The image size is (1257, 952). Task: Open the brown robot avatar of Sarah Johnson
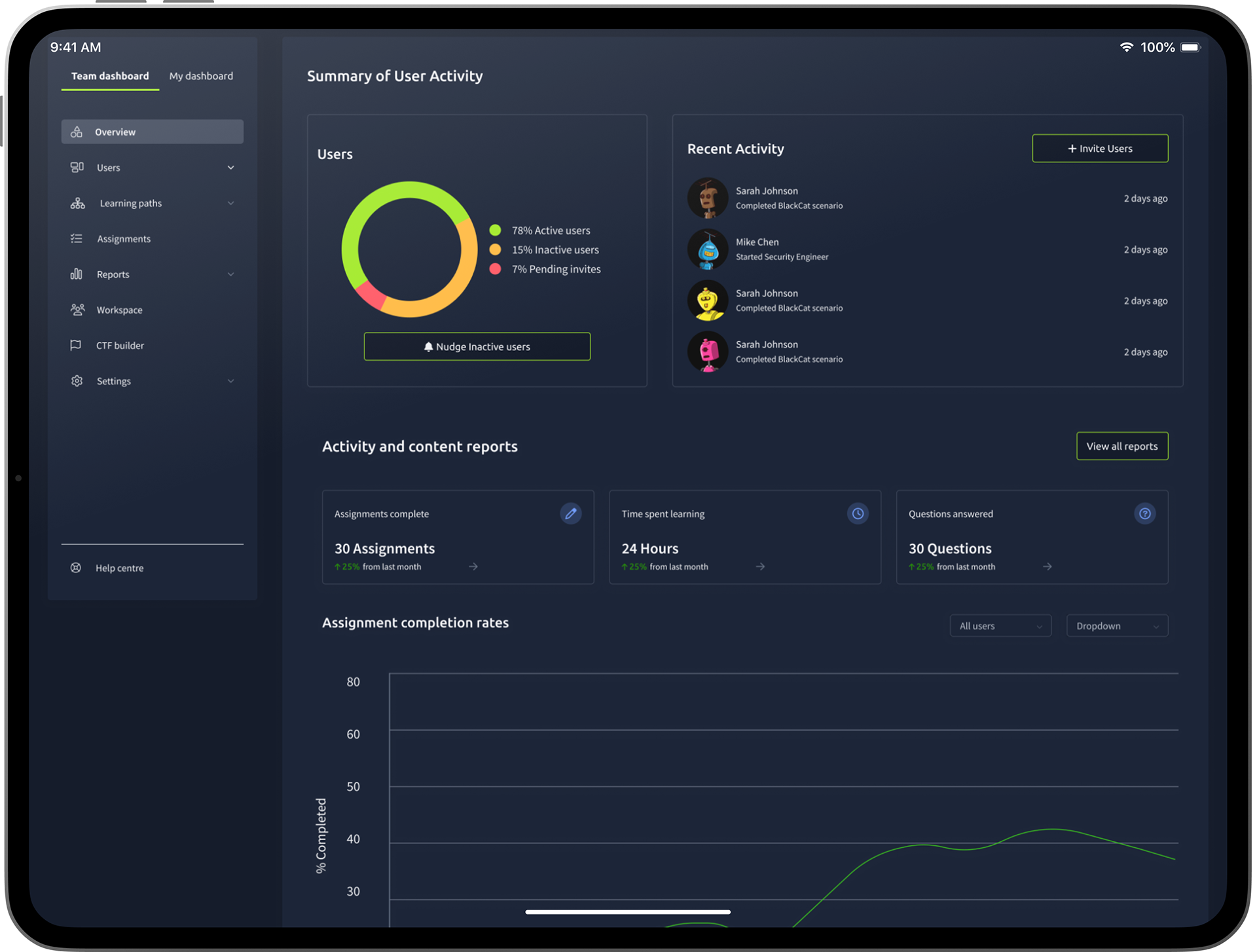708,198
